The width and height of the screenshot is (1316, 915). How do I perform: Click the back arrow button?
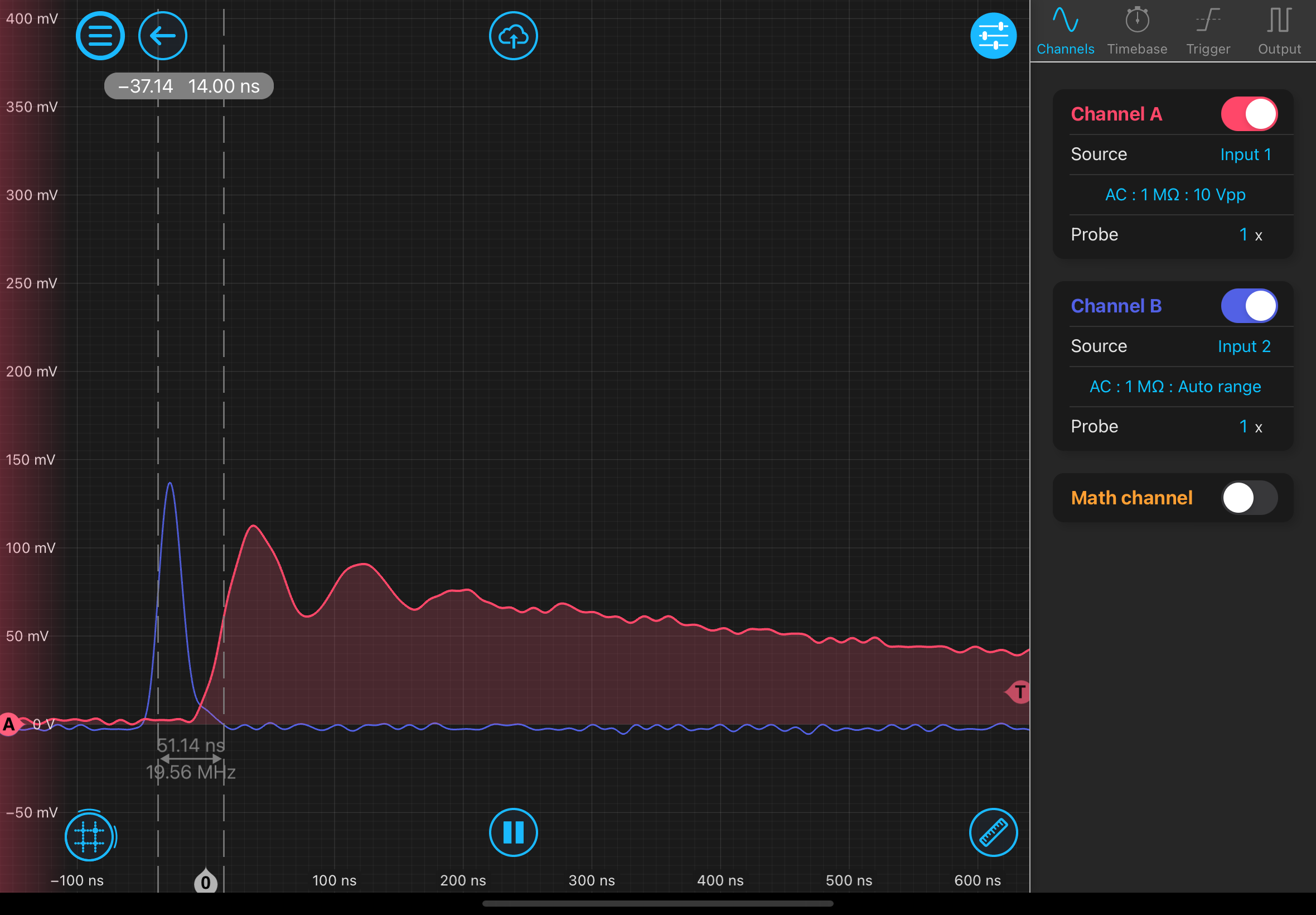click(x=163, y=36)
